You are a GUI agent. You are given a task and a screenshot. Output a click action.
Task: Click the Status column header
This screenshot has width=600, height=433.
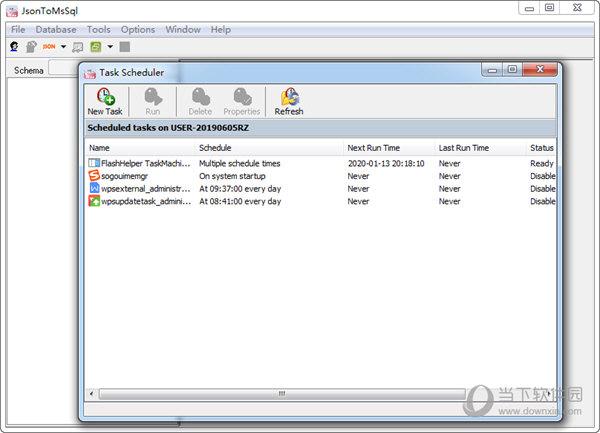541,148
